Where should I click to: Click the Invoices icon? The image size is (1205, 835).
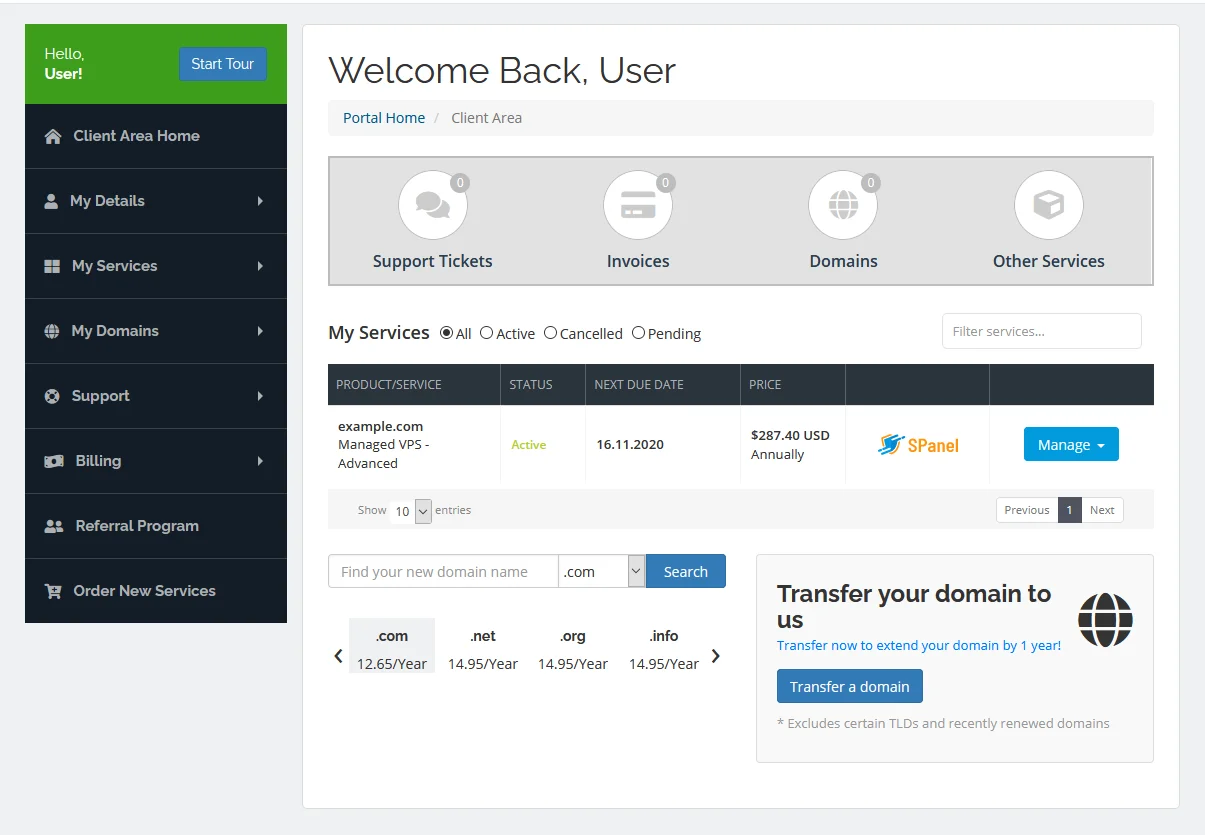638,204
